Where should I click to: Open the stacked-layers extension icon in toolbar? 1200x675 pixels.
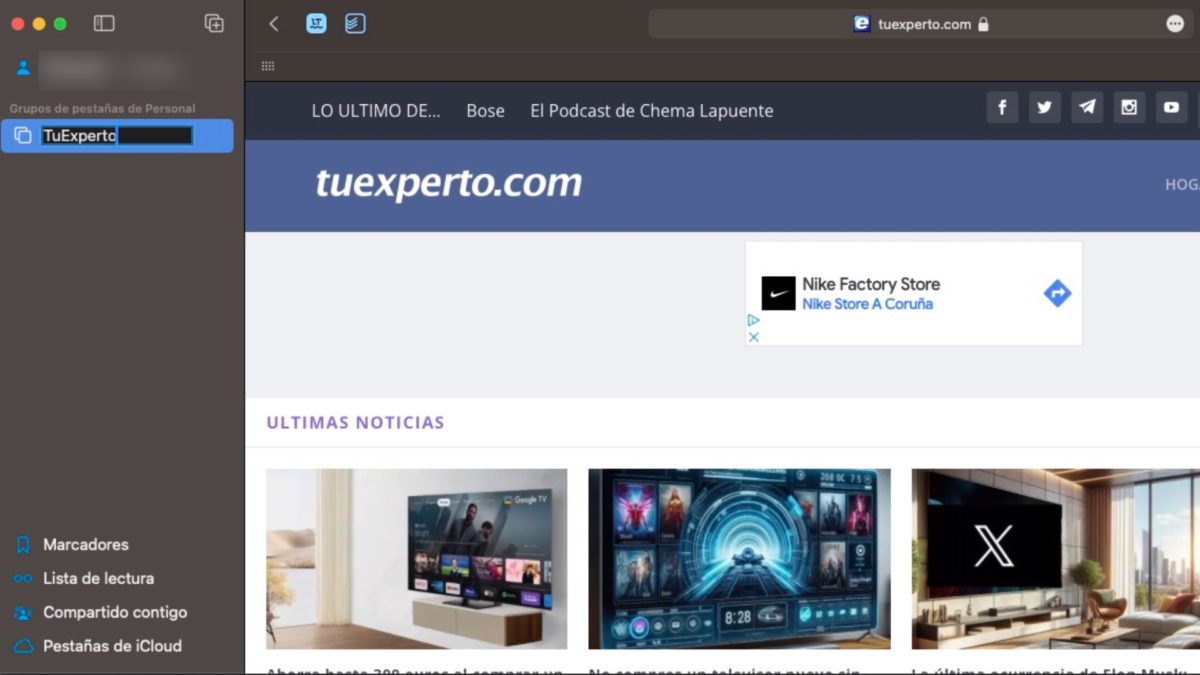coord(355,23)
